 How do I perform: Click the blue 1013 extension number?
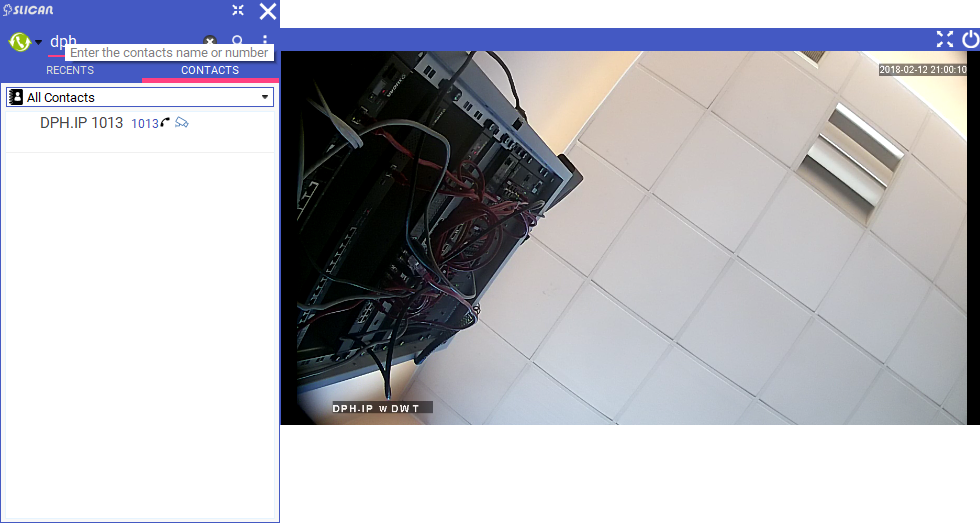[144, 124]
